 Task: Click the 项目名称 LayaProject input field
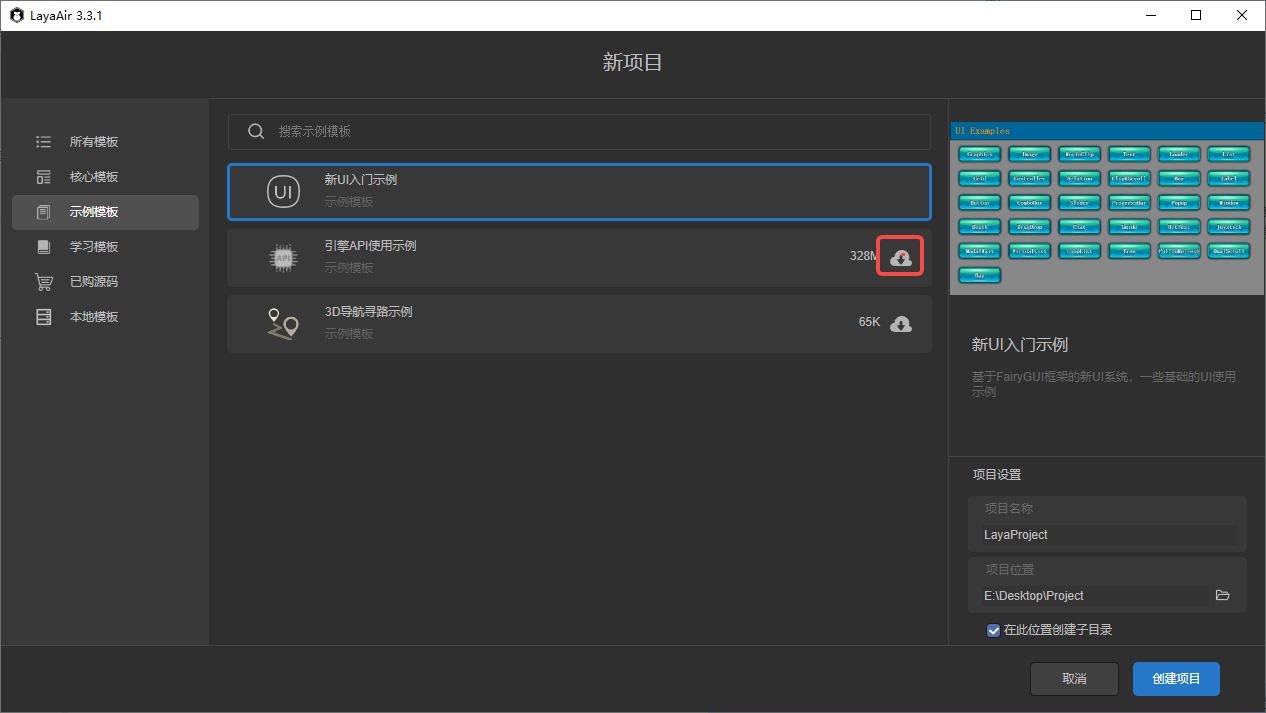click(x=1108, y=535)
